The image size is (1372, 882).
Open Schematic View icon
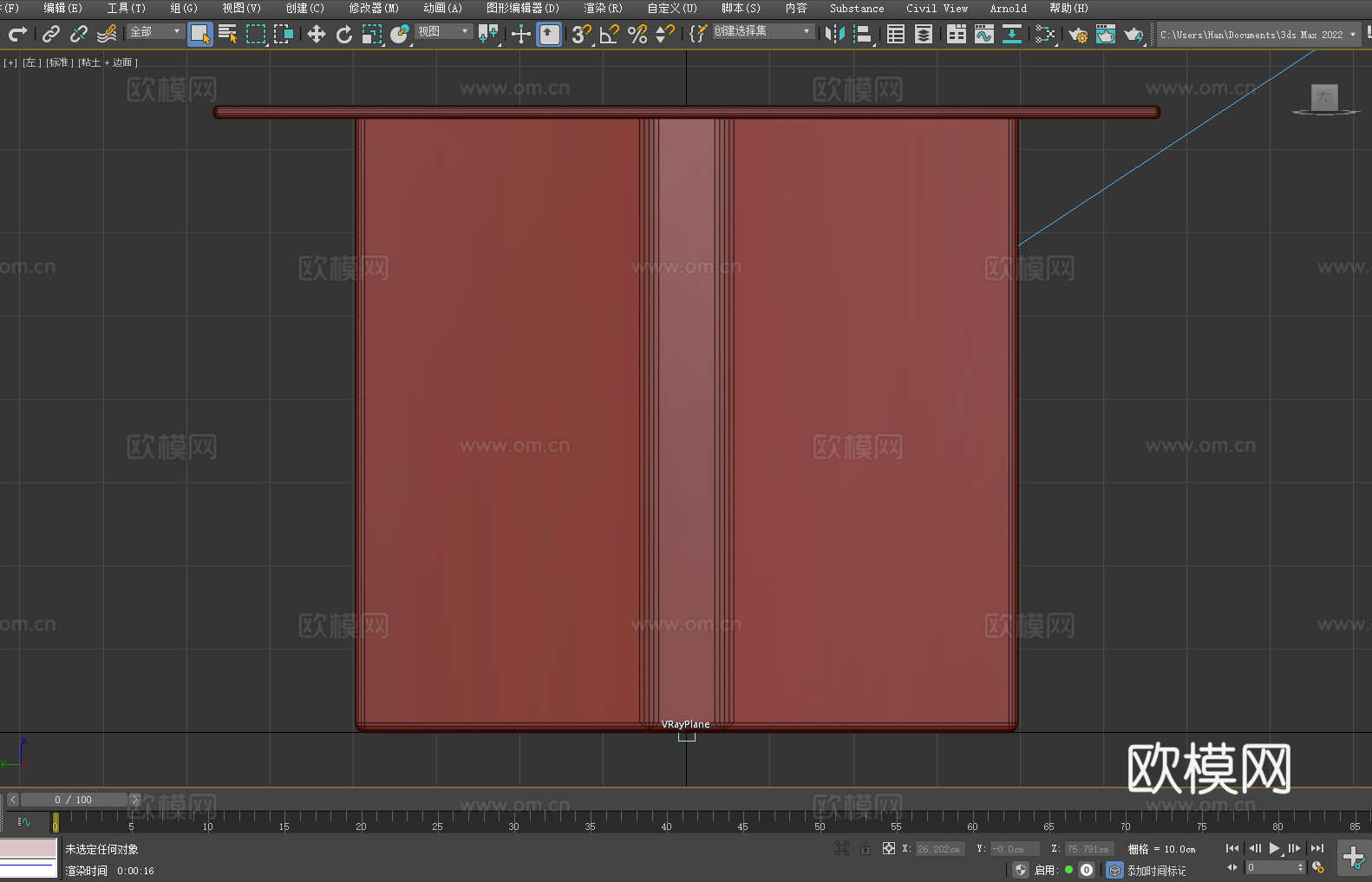click(x=1012, y=34)
